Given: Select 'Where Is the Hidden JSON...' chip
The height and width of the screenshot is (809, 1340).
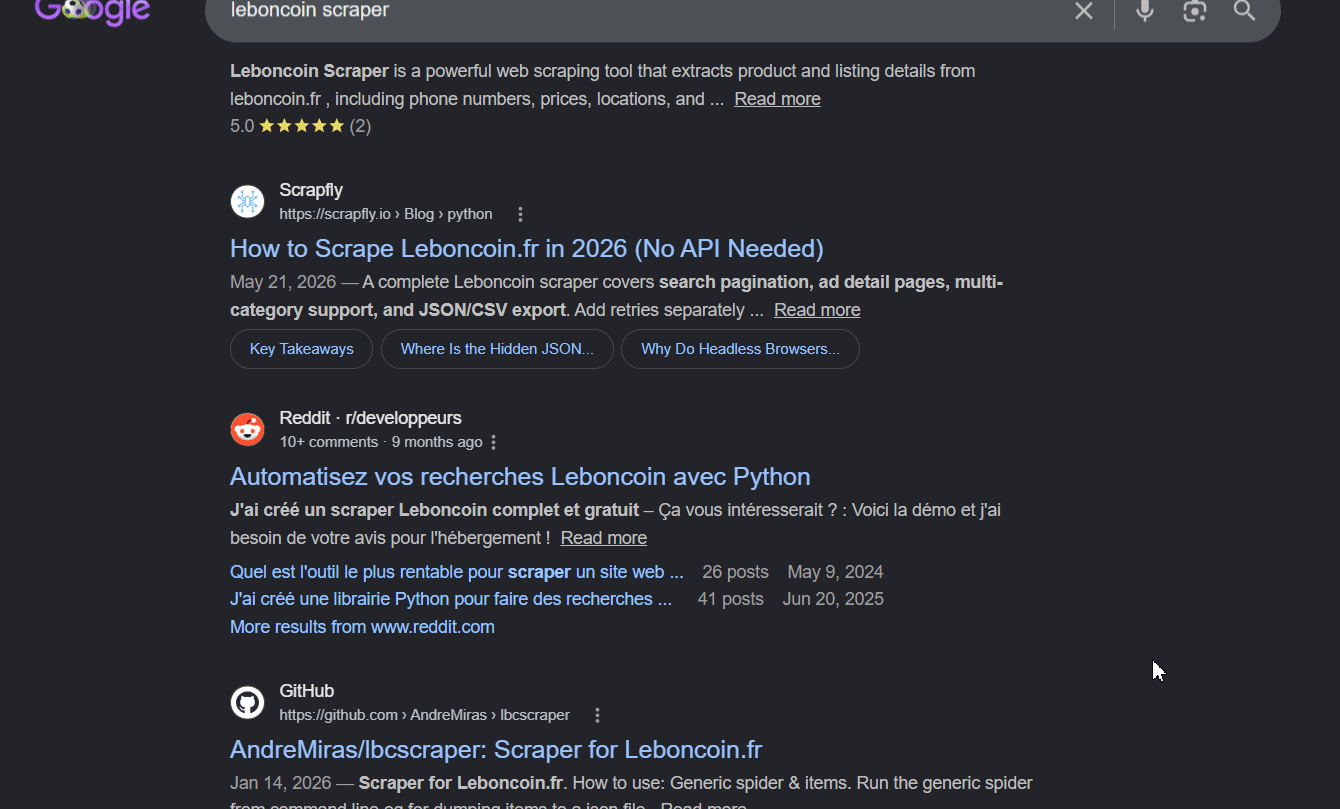Looking at the screenshot, I should [497, 349].
